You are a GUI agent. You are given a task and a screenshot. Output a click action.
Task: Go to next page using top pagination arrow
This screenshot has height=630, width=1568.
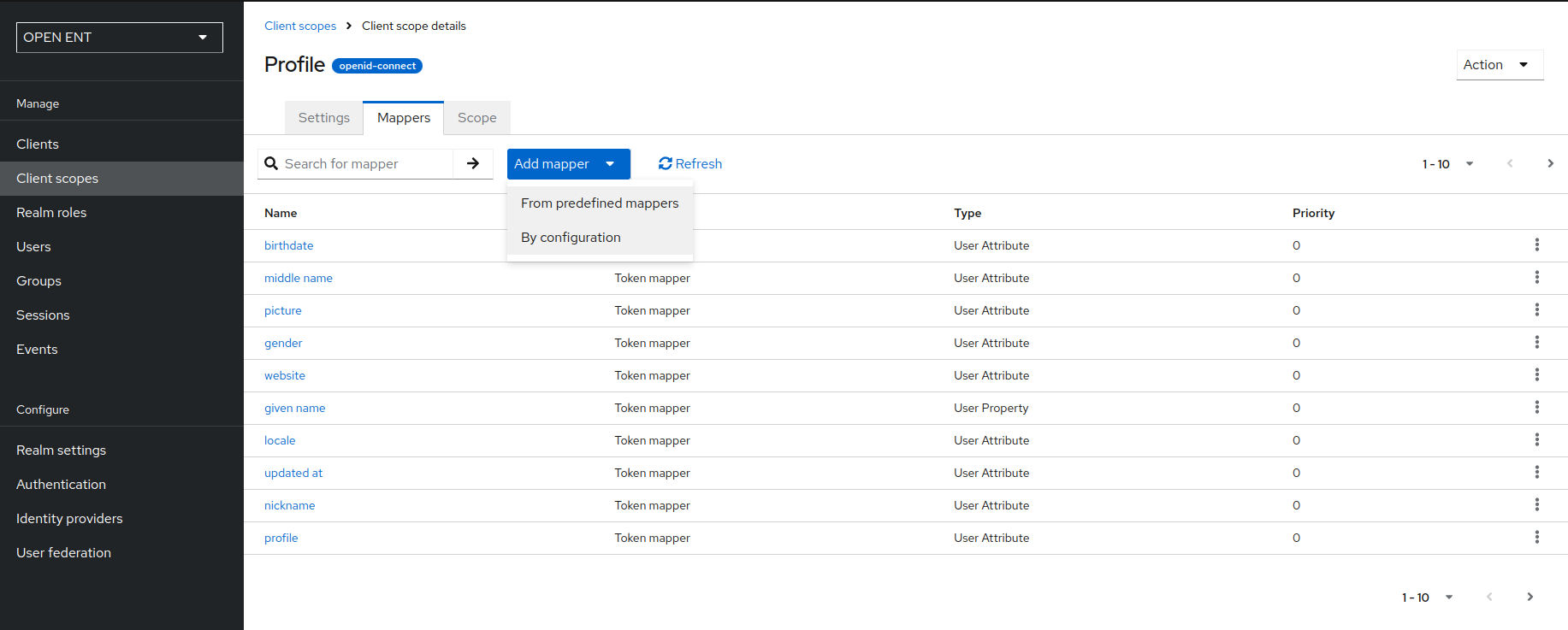pos(1550,163)
